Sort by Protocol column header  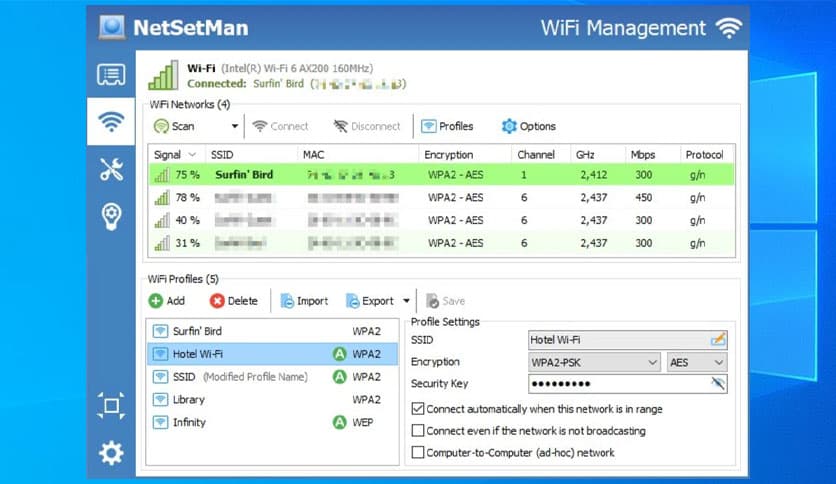coord(708,155)
